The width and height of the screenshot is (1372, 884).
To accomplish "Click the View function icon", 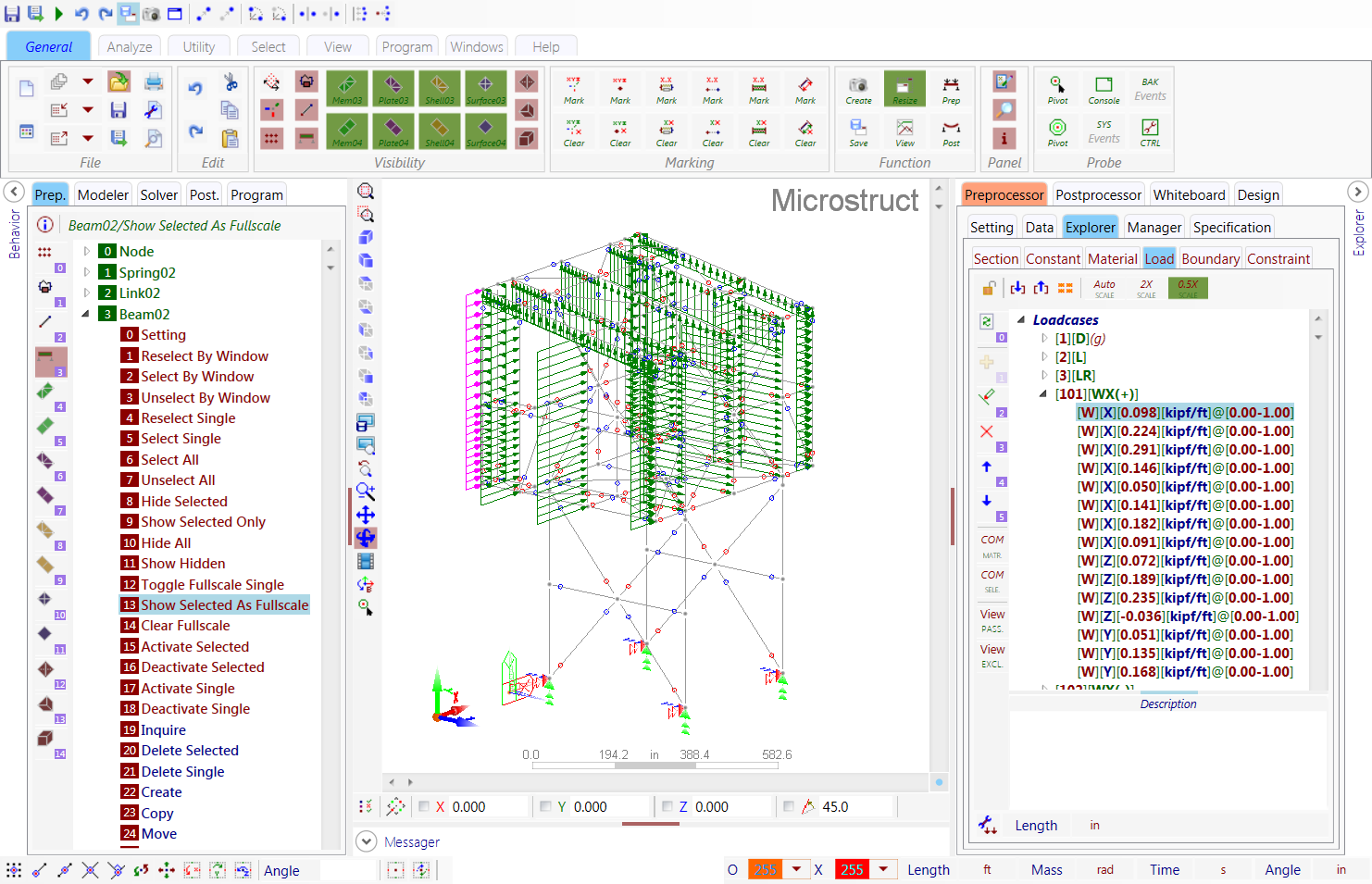I will (904, 131).
